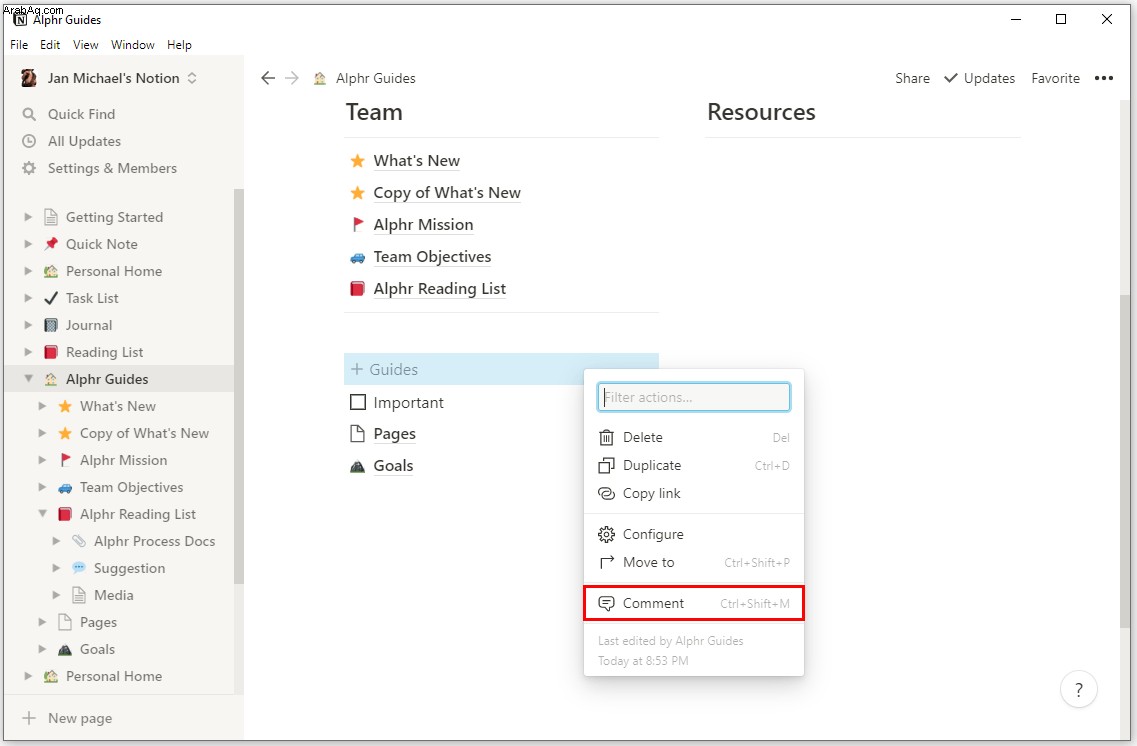Image resolution: width=1137 pixels, height=746 pixels.
Task: Click the Suggestion chat bubble icon in sidebar
Action: tap(79, 568)
